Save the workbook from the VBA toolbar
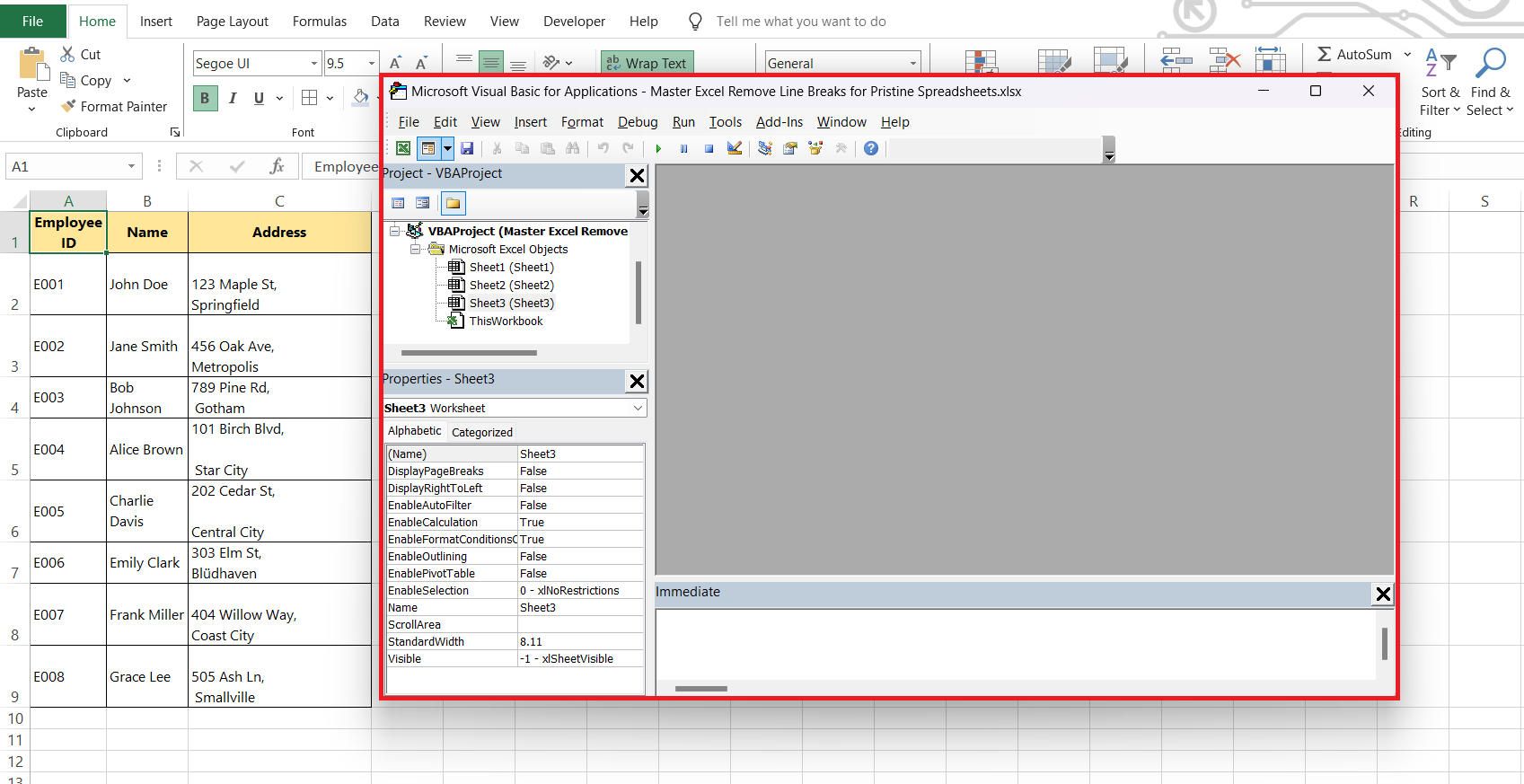Viewport: 1524px width, 784px height. (x=467, y=148)
